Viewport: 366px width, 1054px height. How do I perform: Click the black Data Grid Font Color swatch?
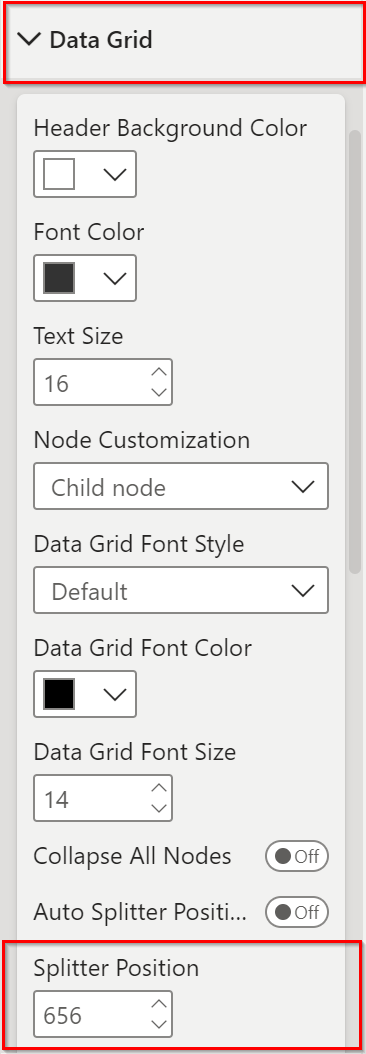point(59,694)
